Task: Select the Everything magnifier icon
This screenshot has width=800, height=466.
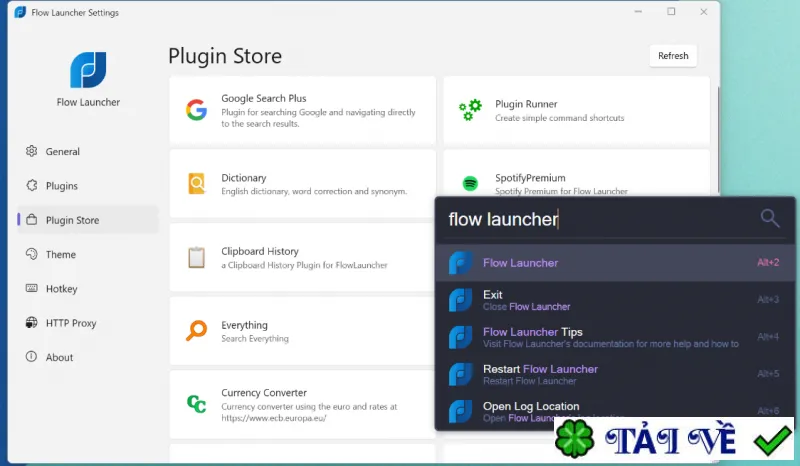Action: [x=196, y=330]
